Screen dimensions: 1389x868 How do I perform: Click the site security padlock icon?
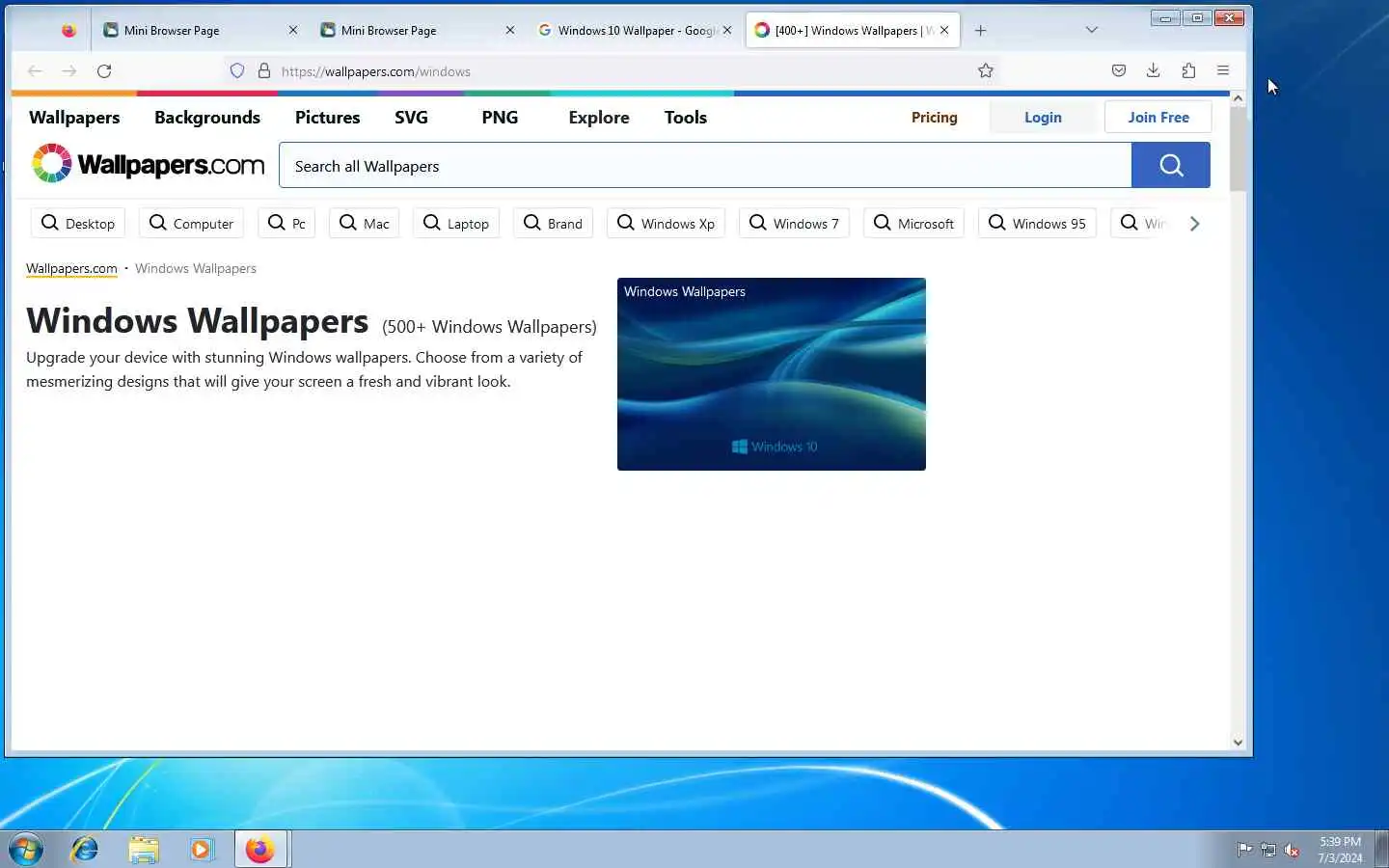(x=264, y=70)
